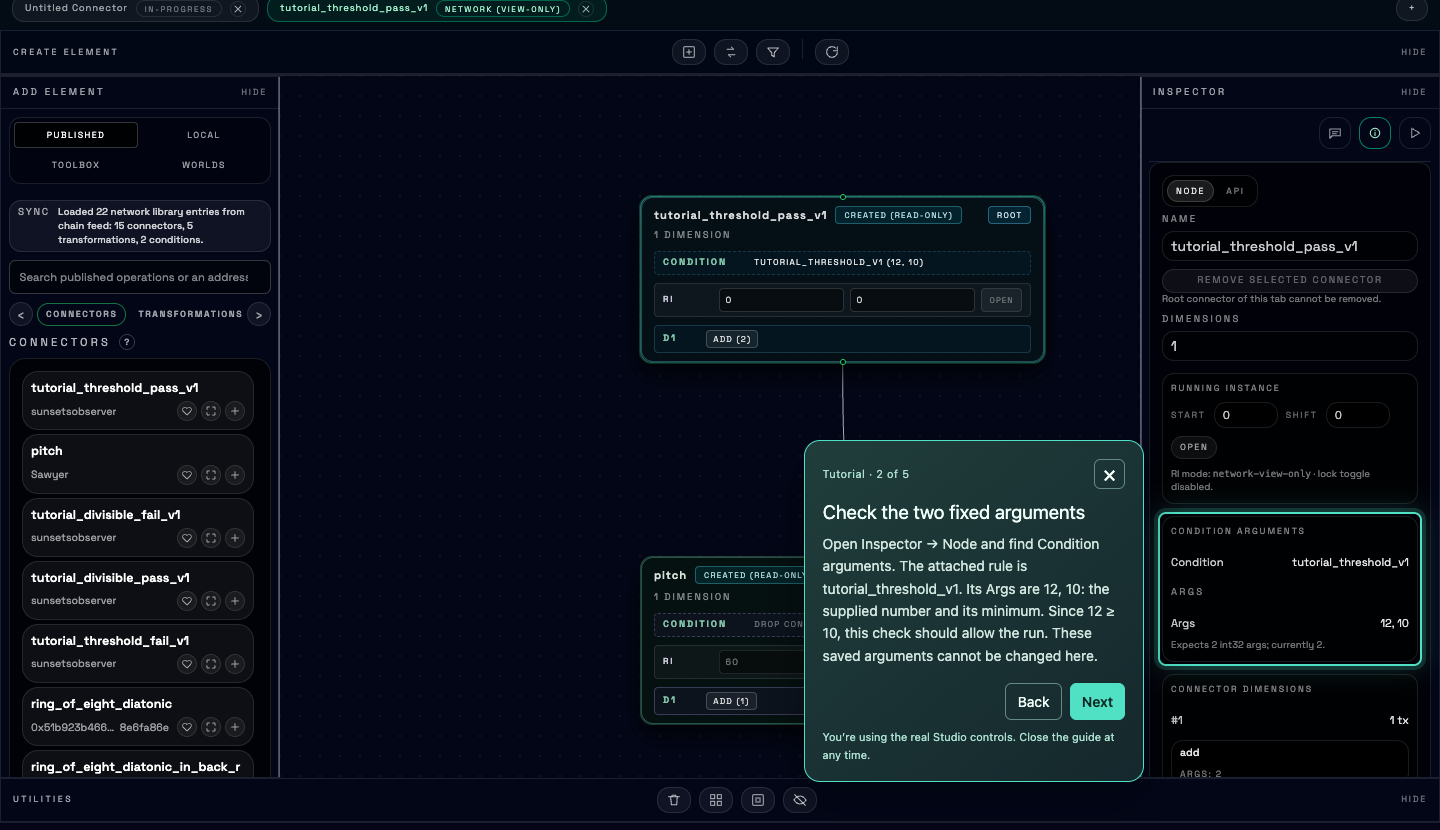This screenshot has height=830, width=1440.
Task: Add tutorial_divisible_pass_v1 using its plus icon
Action: coord(235,601)
